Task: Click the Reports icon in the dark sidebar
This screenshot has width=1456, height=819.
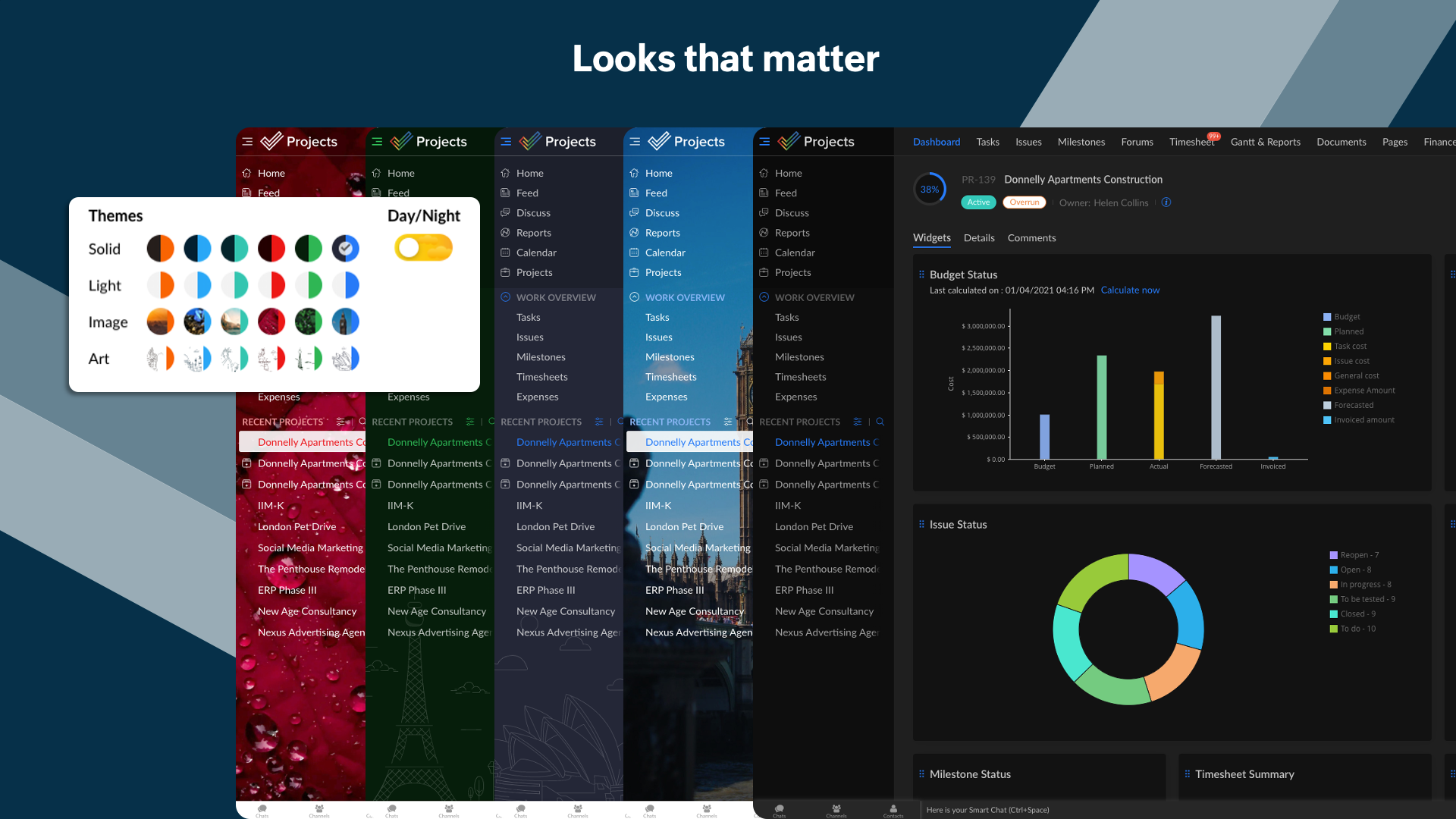Action: click(764, 233)
